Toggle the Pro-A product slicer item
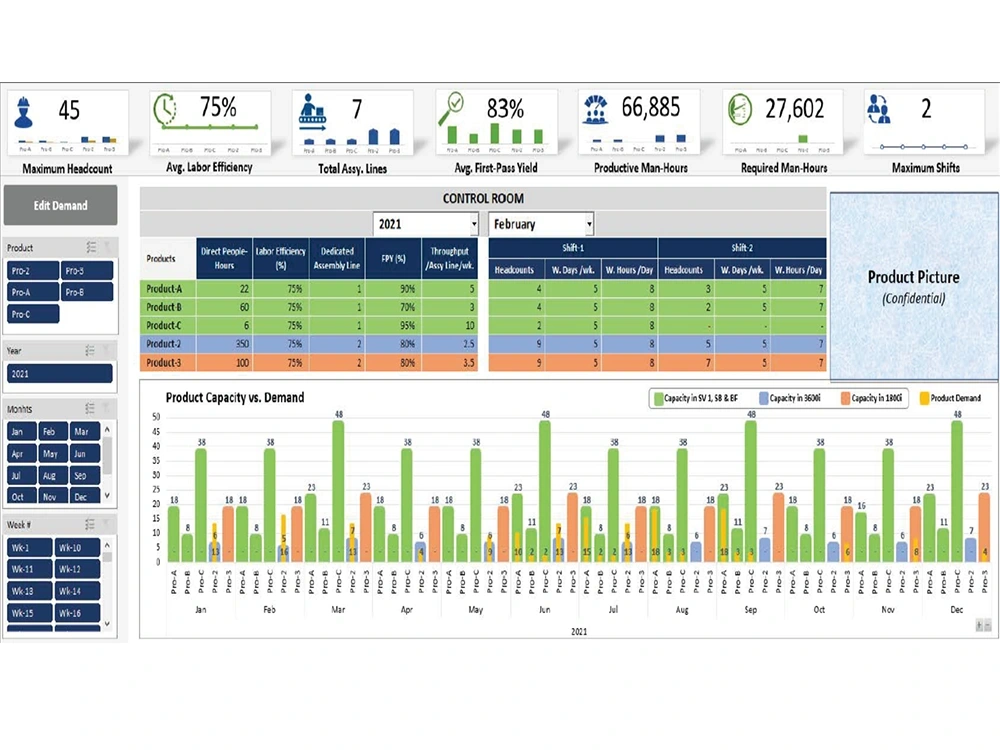This screenshot has width=1000, height=750. pyautogui.click(x=33, y=292)
